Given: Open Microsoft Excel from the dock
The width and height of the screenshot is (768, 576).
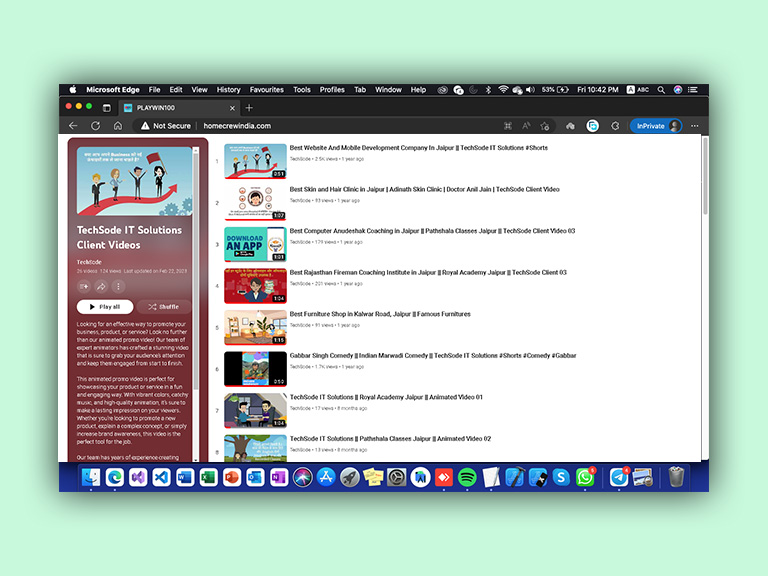Looking at the screenshot, I should tap(209, 477).
